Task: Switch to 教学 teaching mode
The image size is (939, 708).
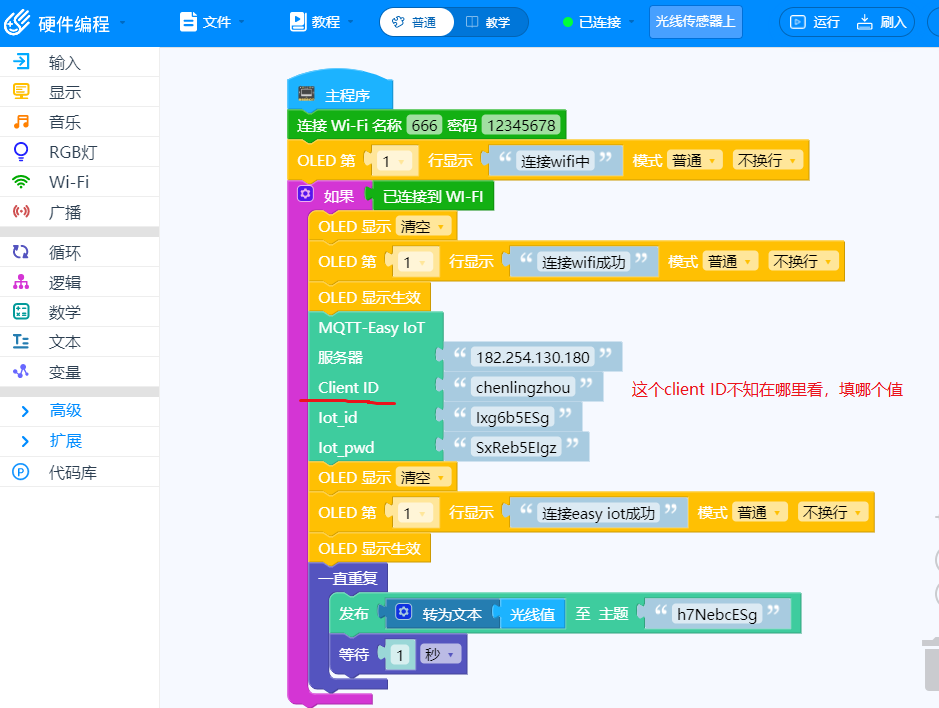Action: [x=489, y=22]
